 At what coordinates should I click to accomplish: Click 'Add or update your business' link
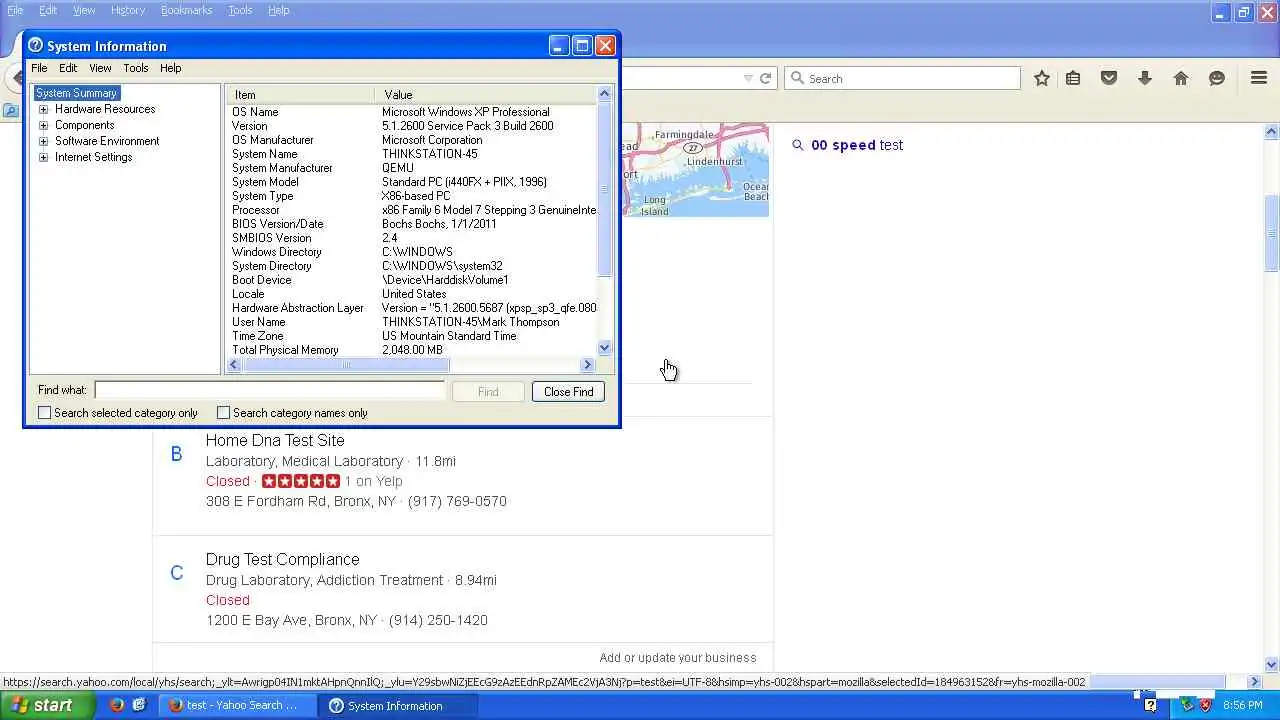(x=677, y=657)
